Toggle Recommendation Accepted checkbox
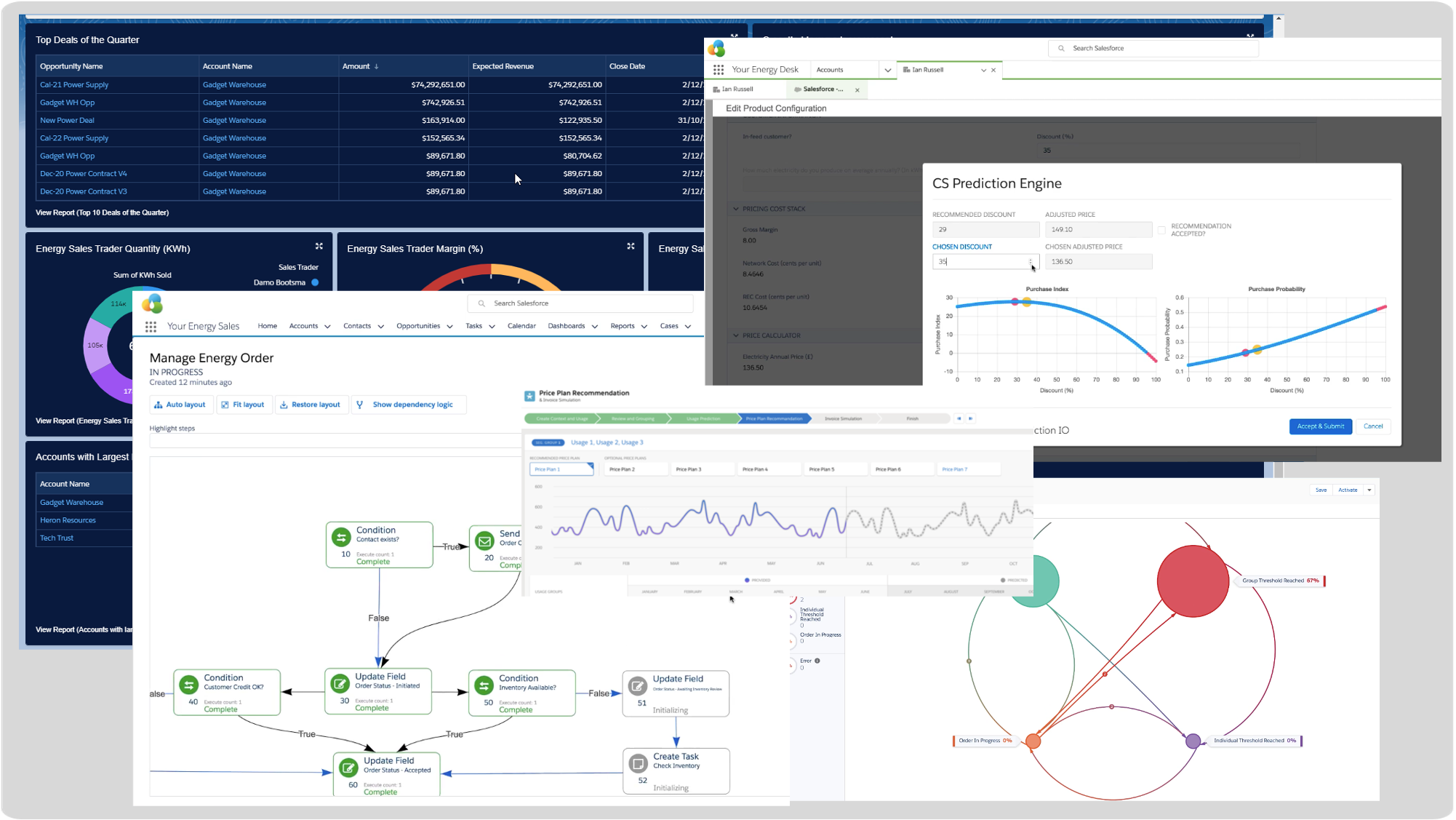Viewport: 1456px width, 820px height. tap(1161, 230)
